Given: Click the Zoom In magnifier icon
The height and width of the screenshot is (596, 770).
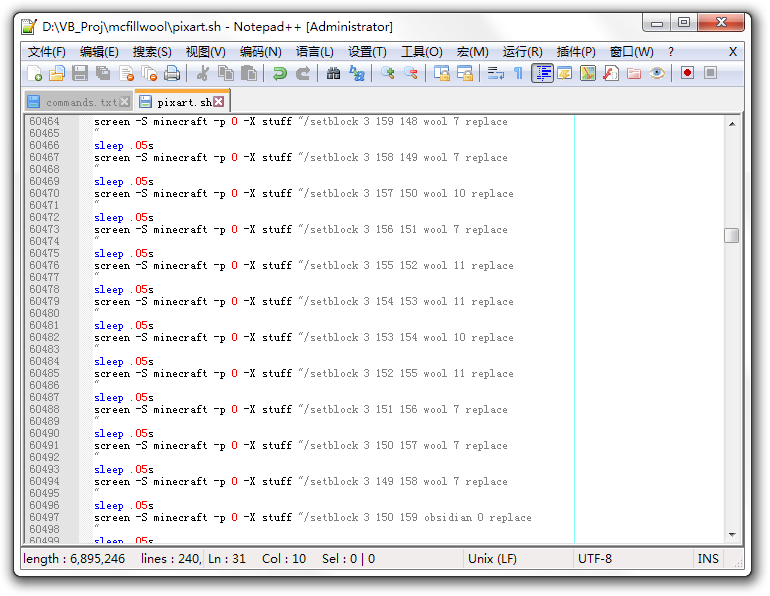Looking at the screenshot, I should (x=388, y=73).
